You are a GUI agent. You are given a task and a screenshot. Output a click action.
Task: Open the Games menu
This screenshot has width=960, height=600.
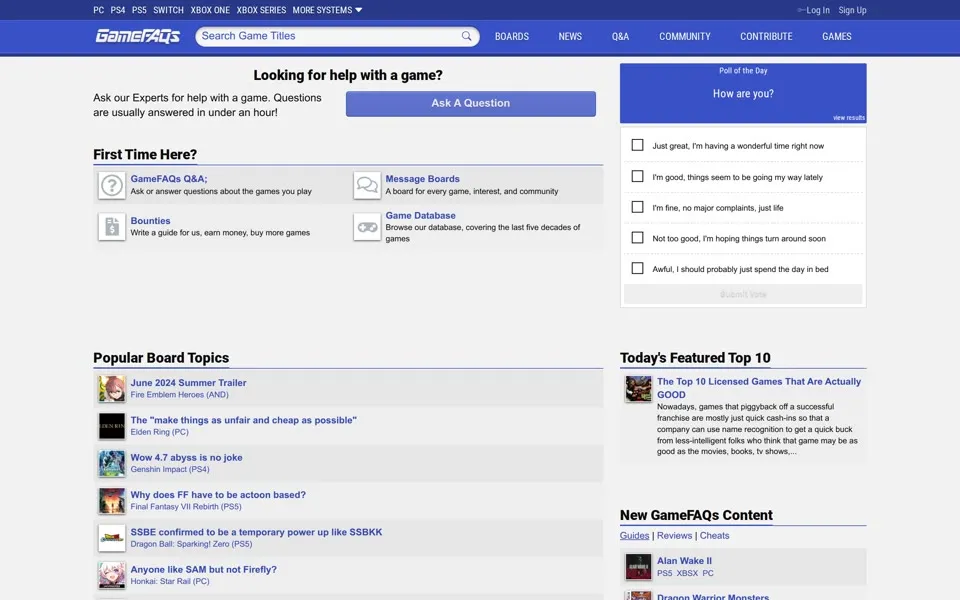coord(836,36)
